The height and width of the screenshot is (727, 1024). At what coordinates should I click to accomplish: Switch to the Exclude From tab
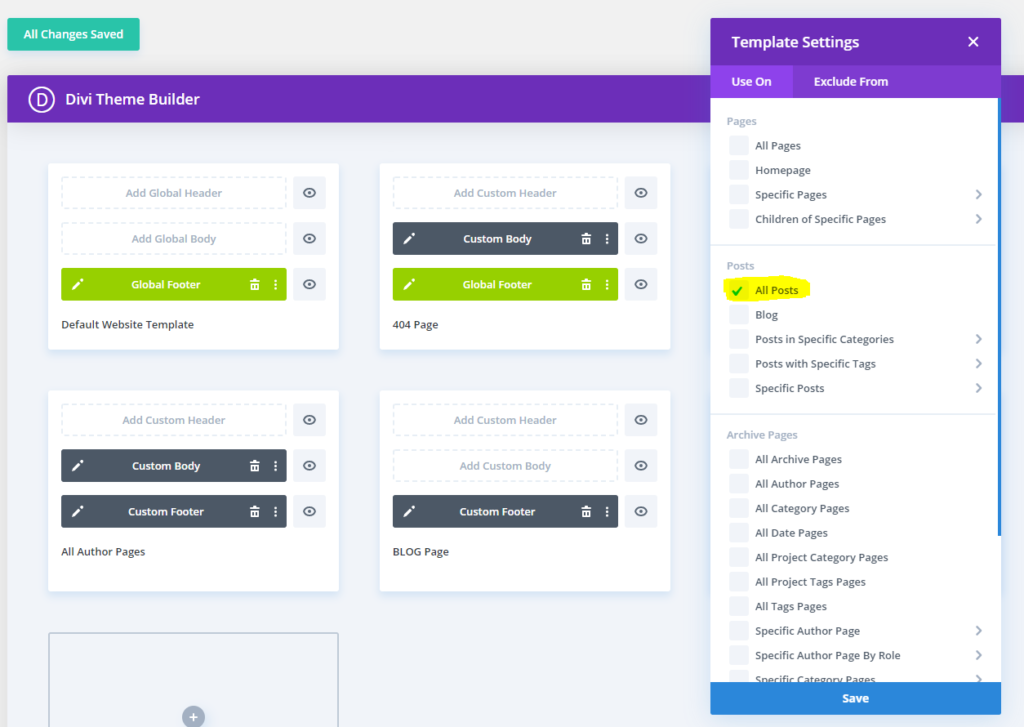click(850, 82)
